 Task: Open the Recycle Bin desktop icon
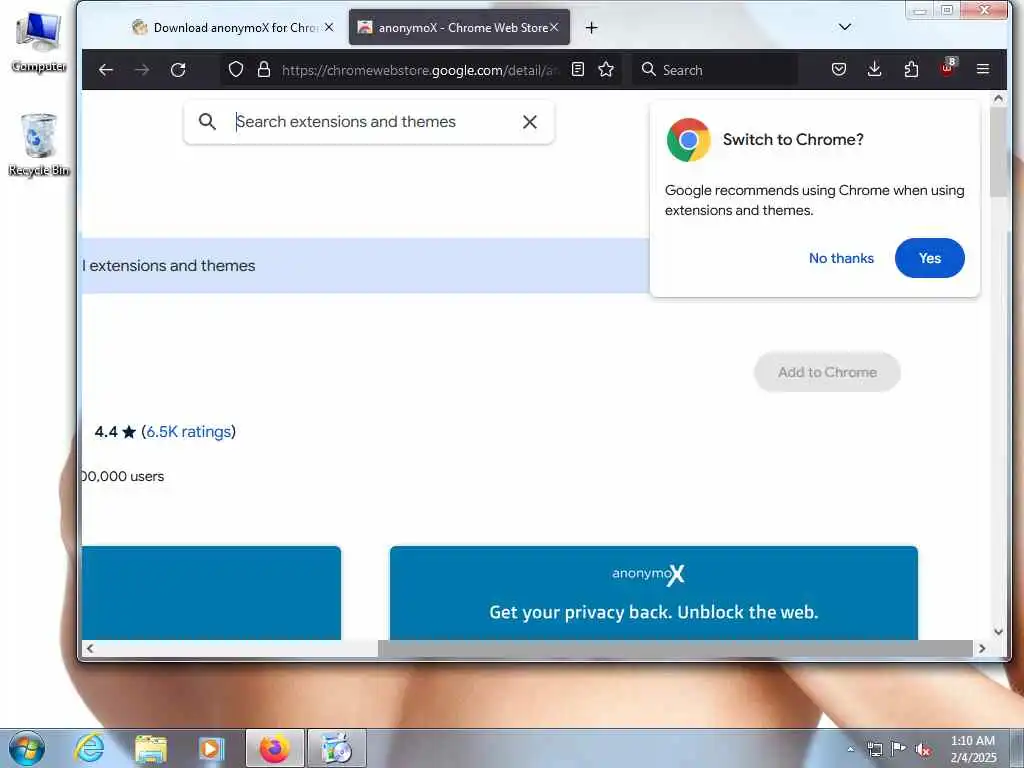(x=39, y=145)
